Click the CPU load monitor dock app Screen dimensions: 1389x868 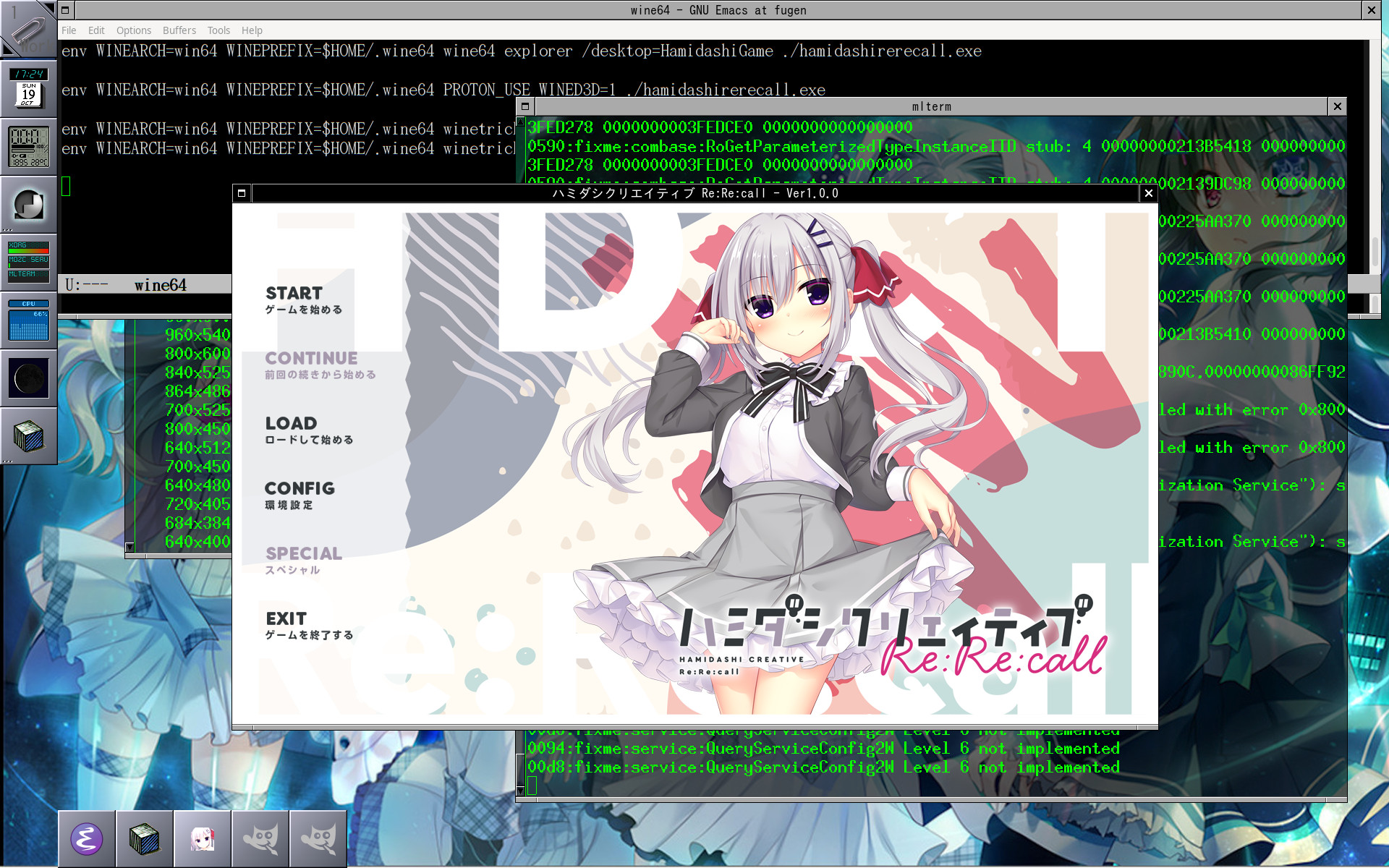[x=29, y=320]
